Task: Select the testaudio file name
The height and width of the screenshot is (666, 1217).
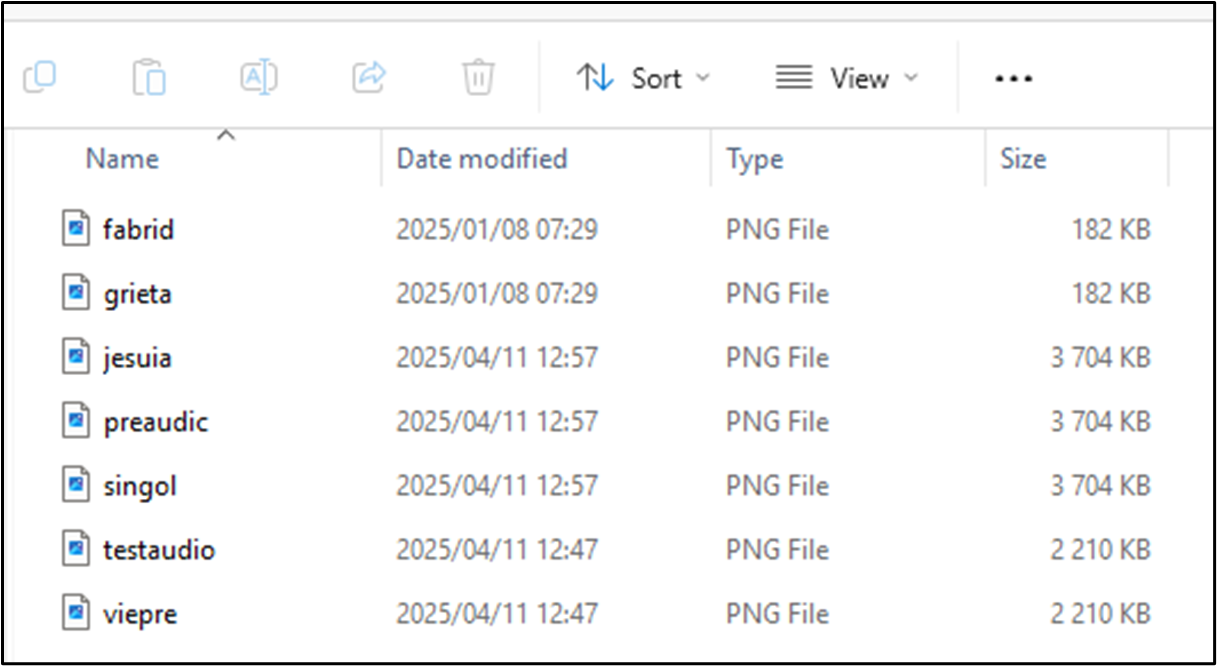Action: [x=159, y=550]
